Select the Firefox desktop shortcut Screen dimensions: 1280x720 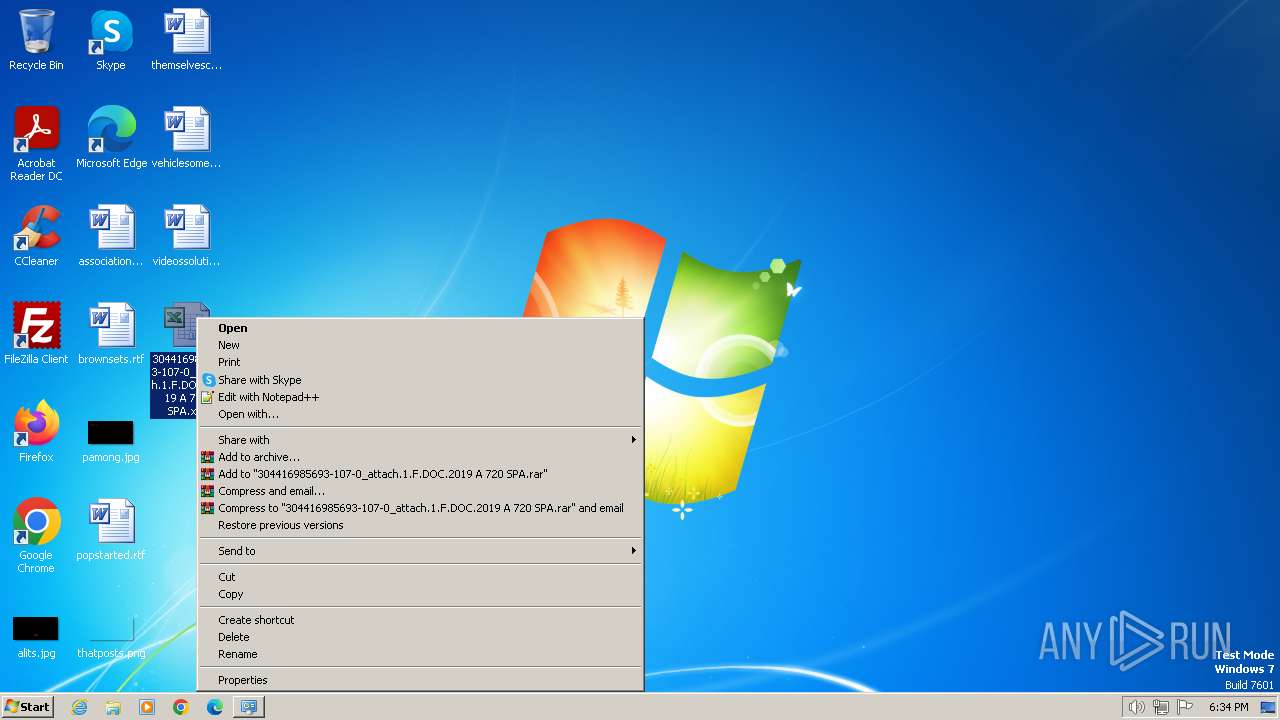[x=36, y=432]
